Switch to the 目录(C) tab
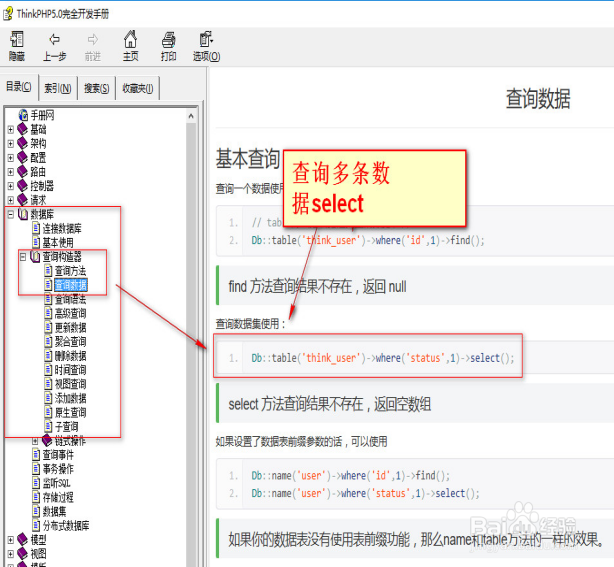Image resolution: width=614 pixels, height=567 pixels. tap(19, 87)
